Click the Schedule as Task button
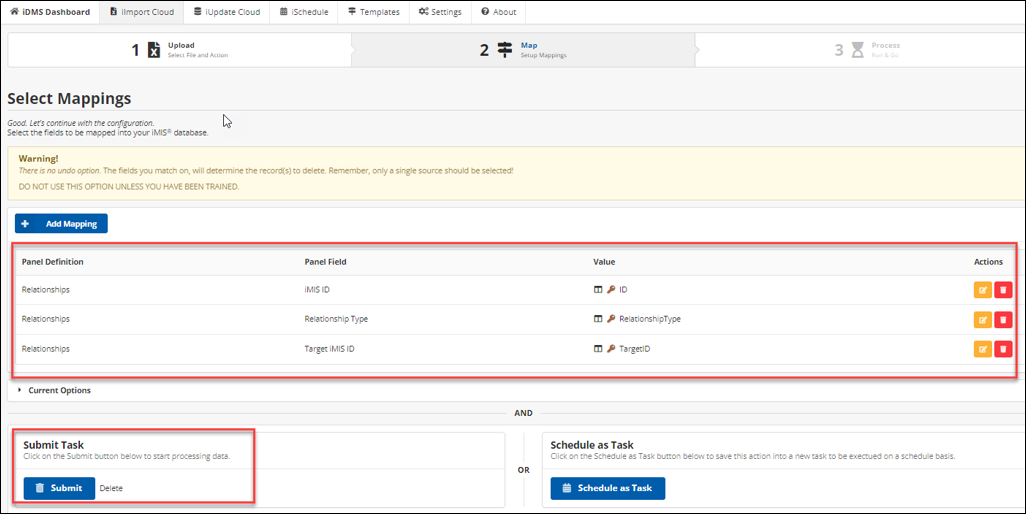 607,488
